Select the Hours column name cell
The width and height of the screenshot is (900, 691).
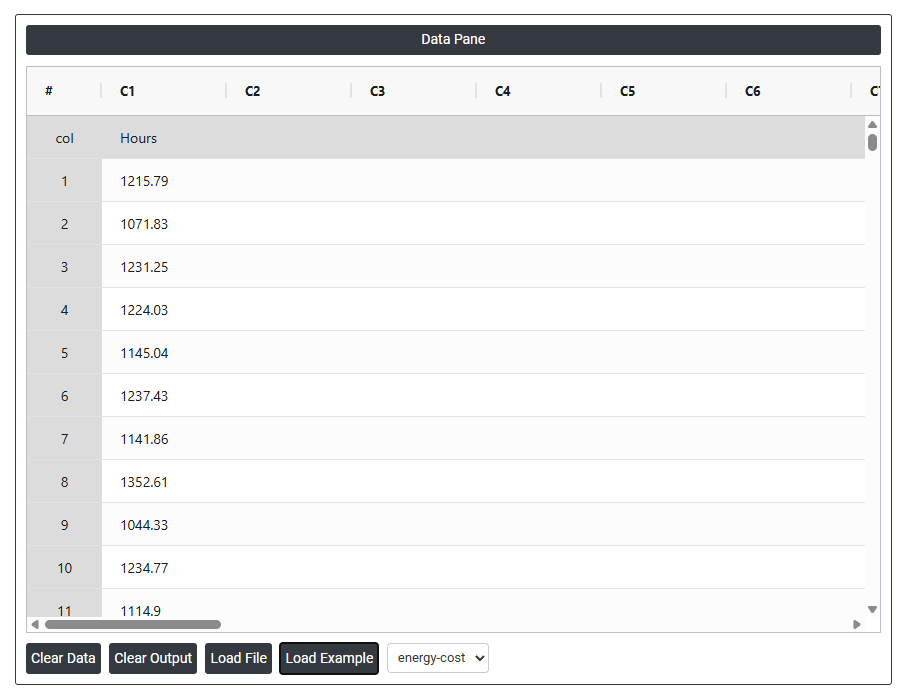pyautogui.click(x=139, y=138)
